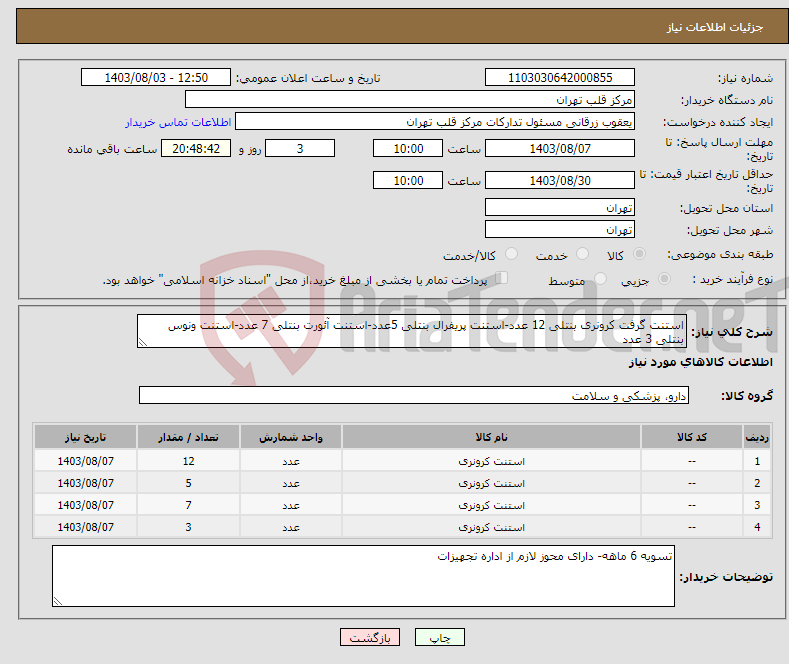Click the جزئیات اطلاعات نیاز header title
The width and height of the screenshot is (789, 664).
[x=715, y=27]
